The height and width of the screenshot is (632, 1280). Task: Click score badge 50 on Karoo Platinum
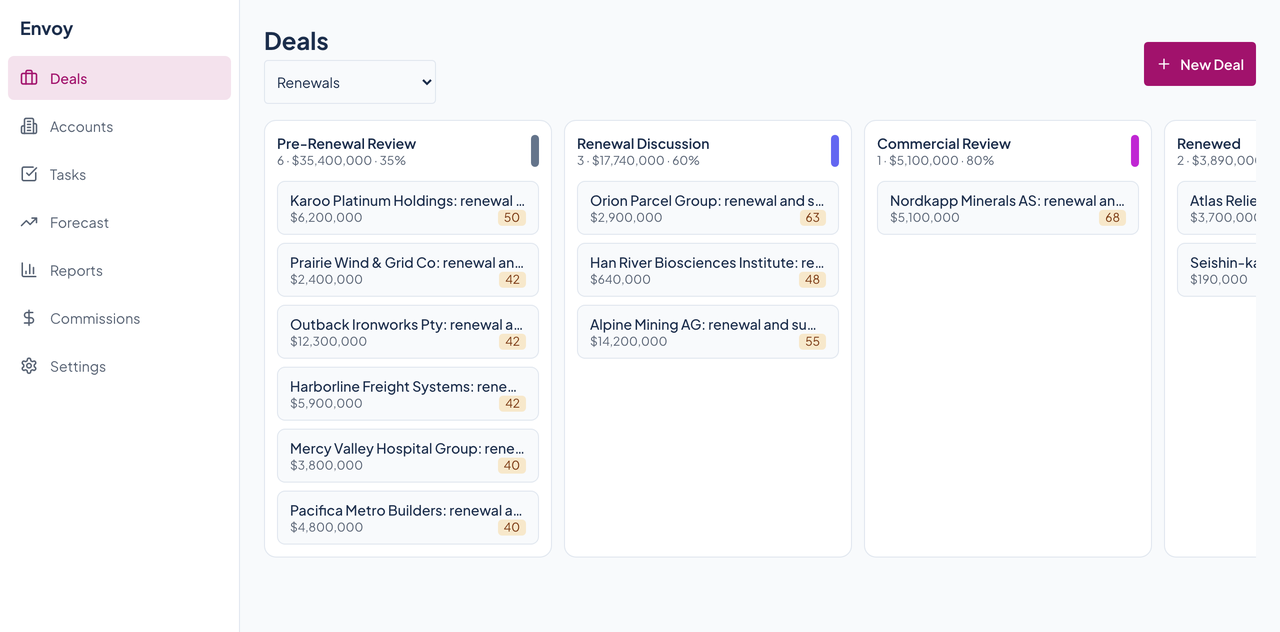(512, 217)
